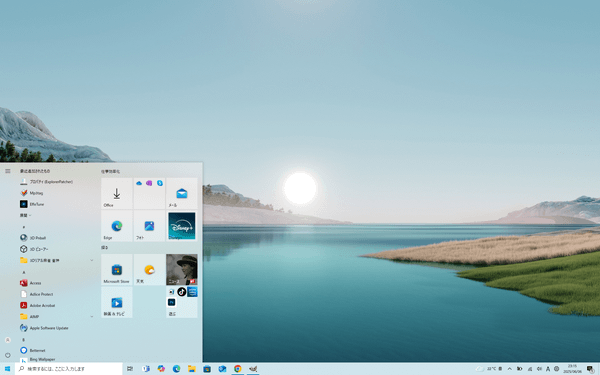
Task: Launch the メール mail tile
Action: [182, 193]
